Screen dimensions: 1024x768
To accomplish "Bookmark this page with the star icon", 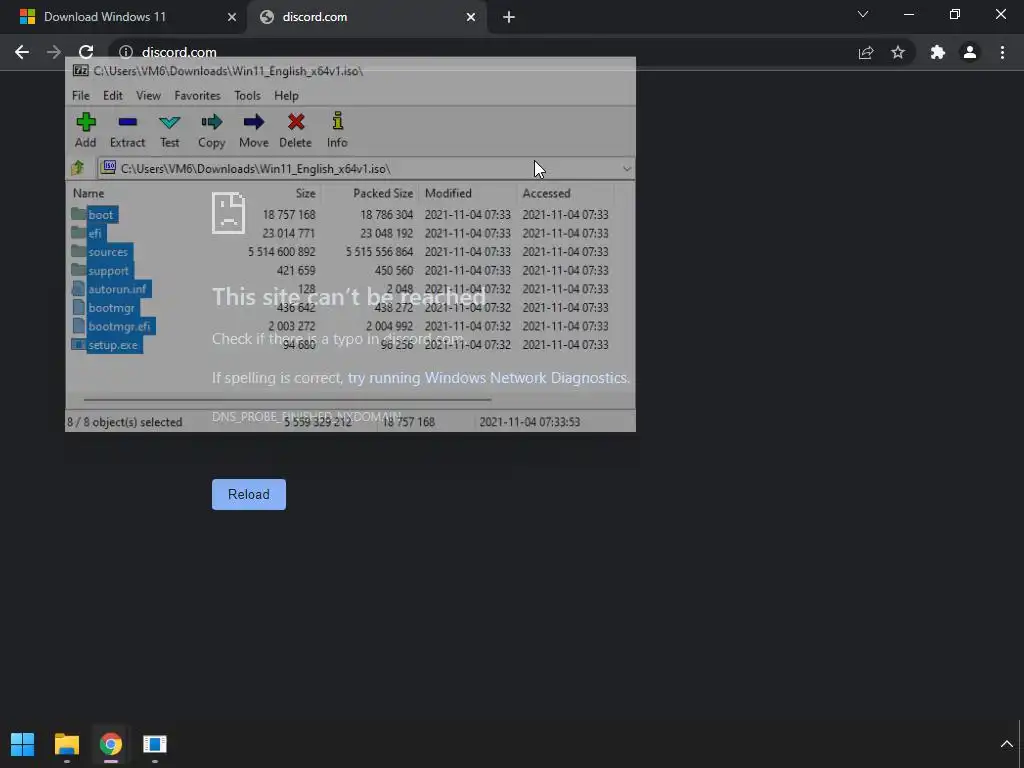I will tap(898, 52).
